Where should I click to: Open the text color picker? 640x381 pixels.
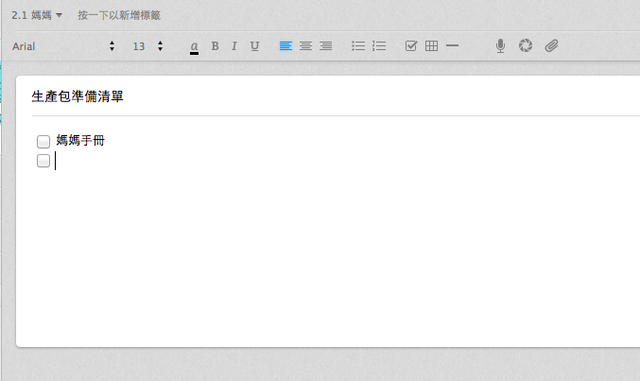pos(194,47)
